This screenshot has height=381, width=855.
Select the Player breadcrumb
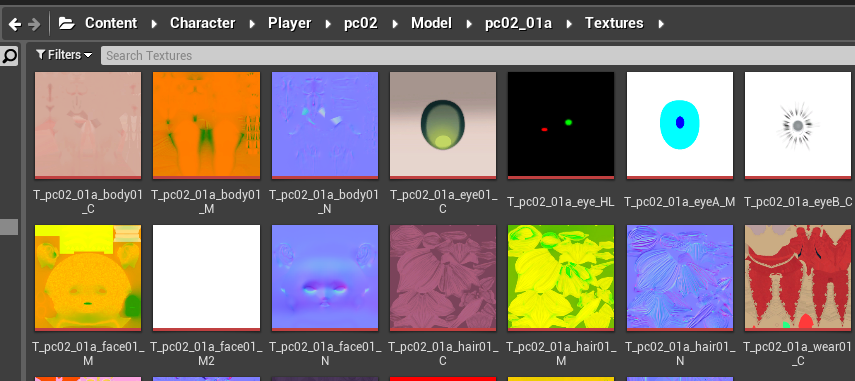coord(290,23)
